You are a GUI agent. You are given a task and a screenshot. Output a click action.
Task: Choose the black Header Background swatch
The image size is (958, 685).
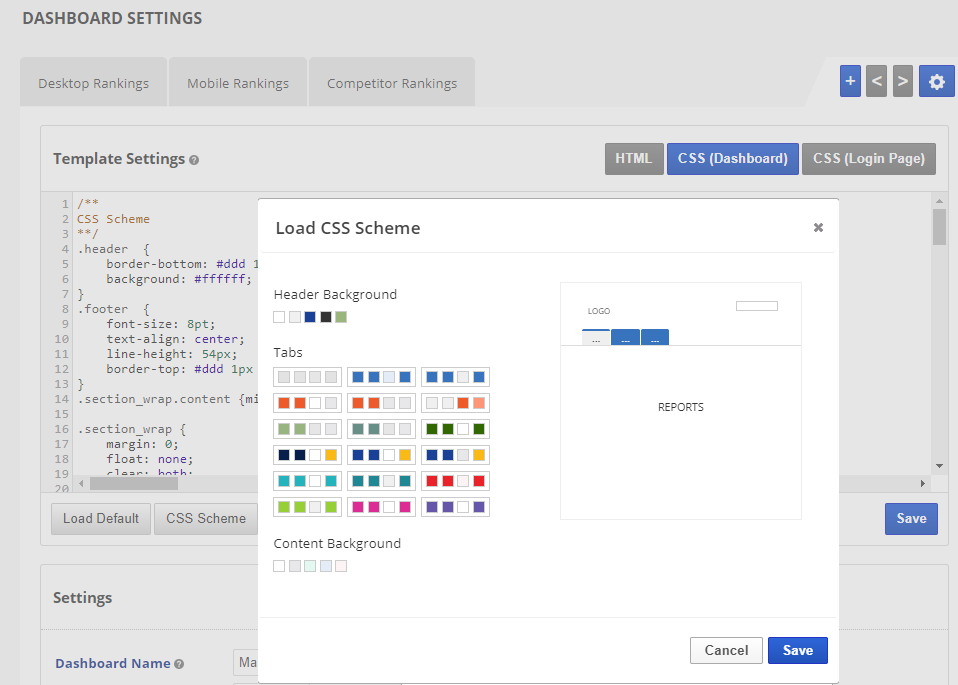pyautogui.click(x=326, y=317)
